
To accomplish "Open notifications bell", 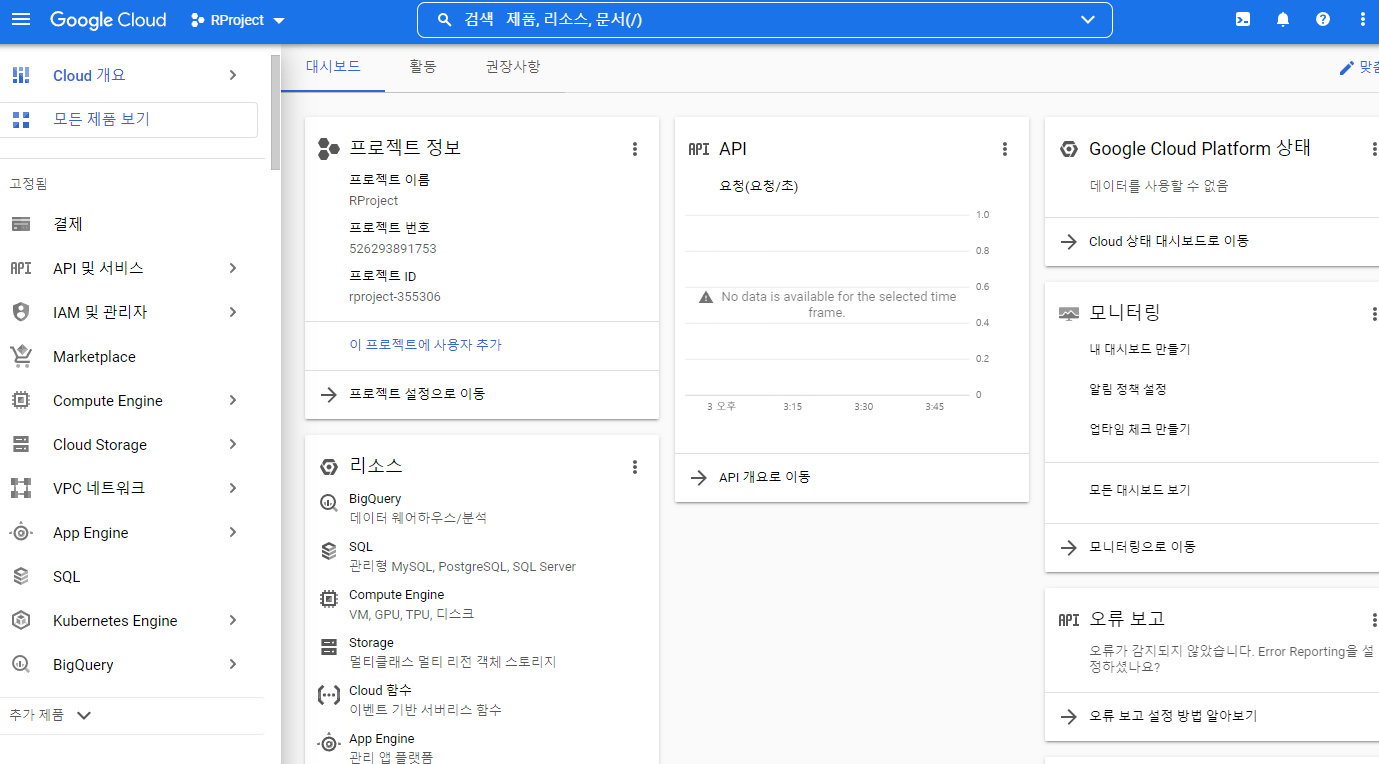I will [1283, 20].
